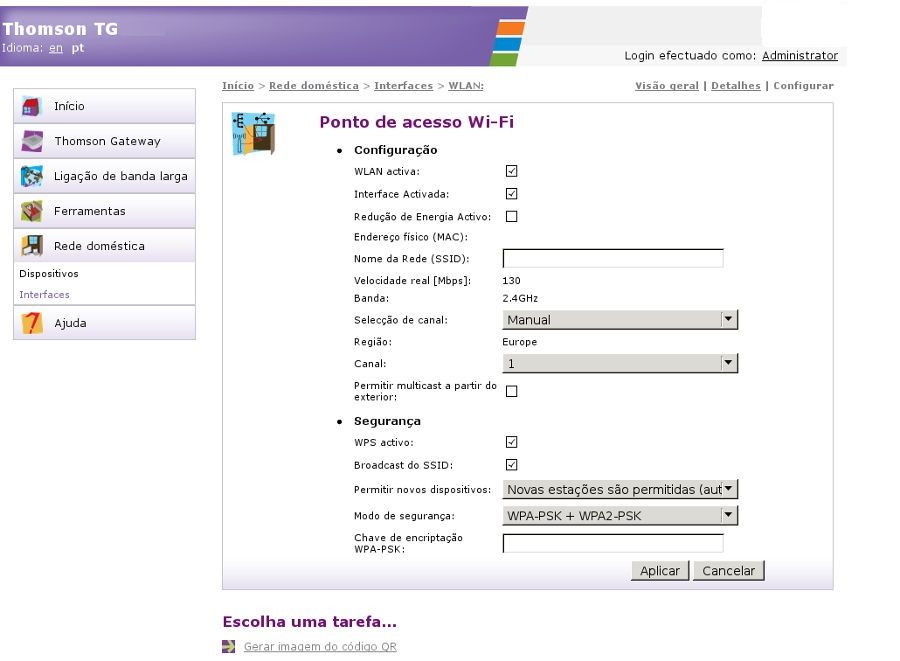Select Dispositivos submenu entry

pos(49,274)
